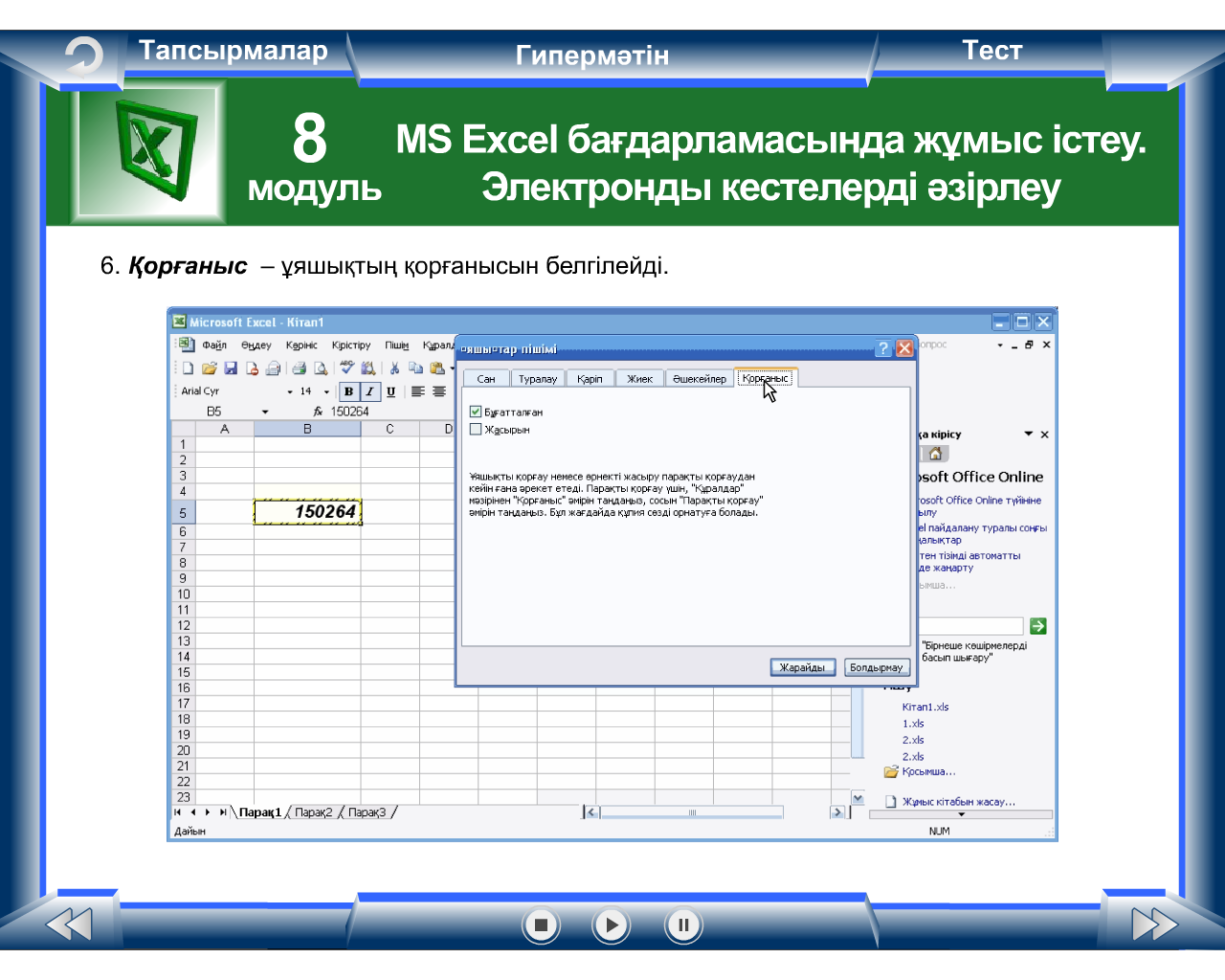The image size is (1225, 980).
Task: Open the Гипермәтін section tab
Action: pyautogui.click(x=592, y=56)
